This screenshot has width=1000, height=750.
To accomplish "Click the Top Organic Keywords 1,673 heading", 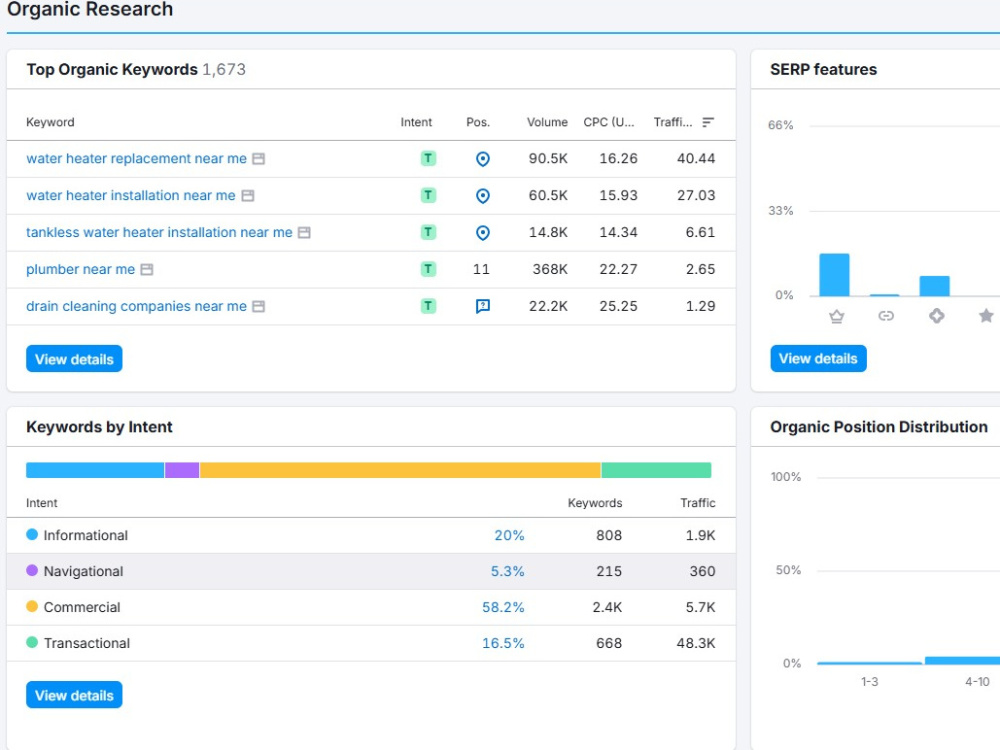I will pos(136,70).
